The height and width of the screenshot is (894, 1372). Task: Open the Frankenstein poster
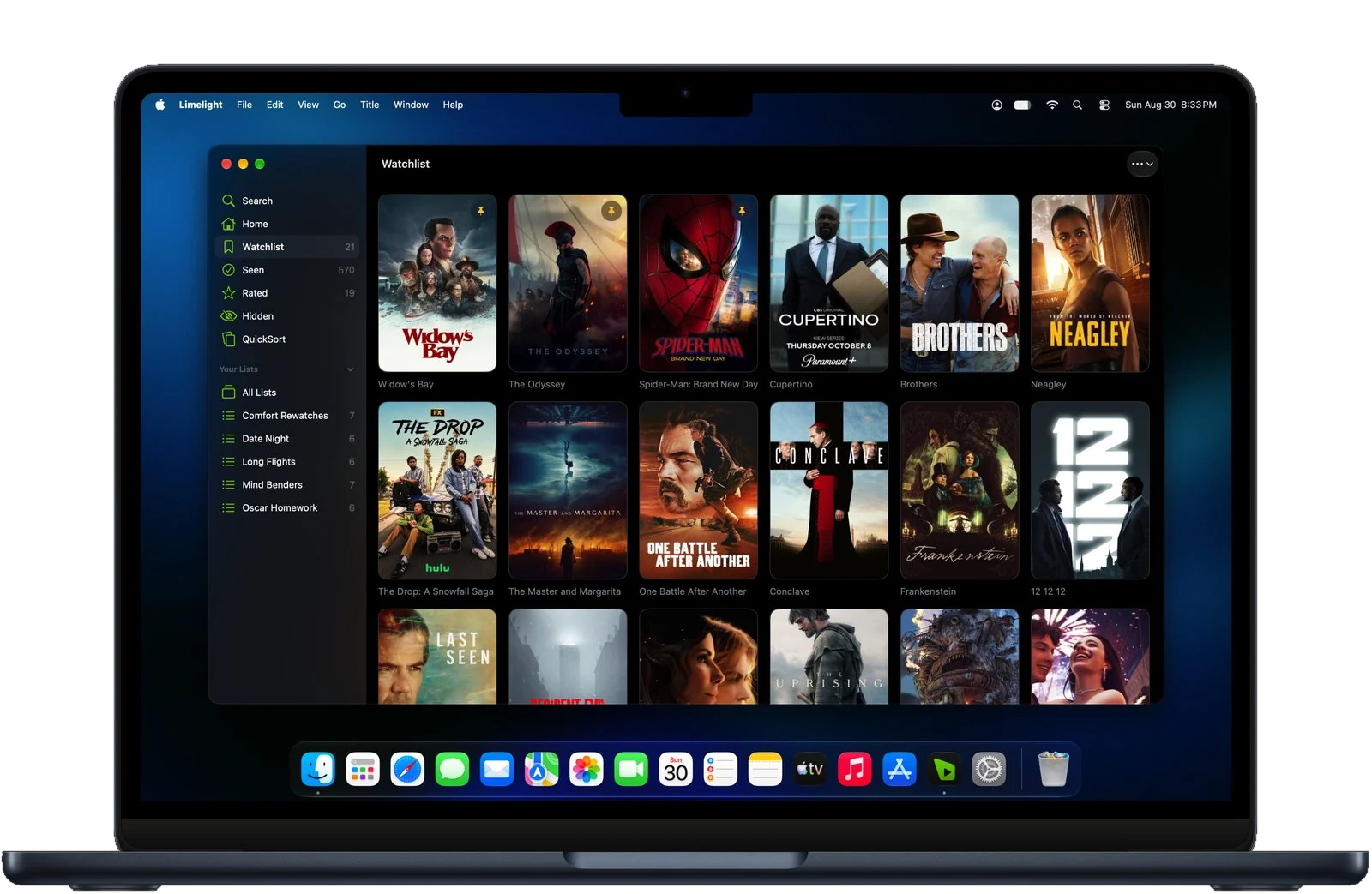click(x=960, y=490)
